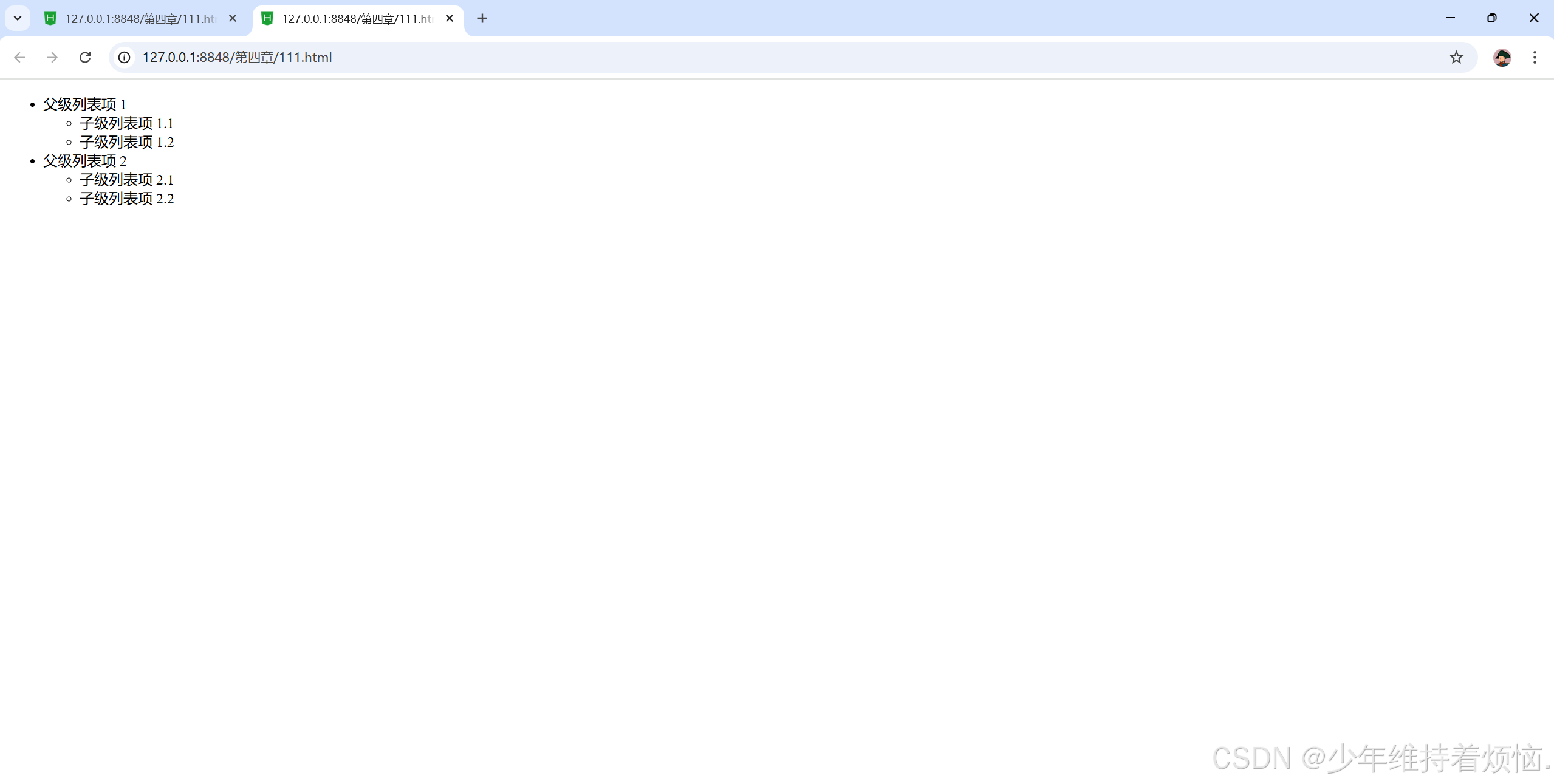Image resolution: width=1554 pixels, height=784 pixels.
Task: Click the text 父级列表项 1
Action: tap(84, 104)
